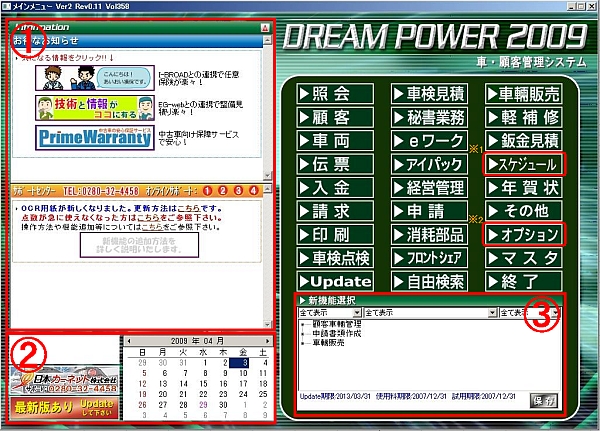The width and height of the screenshot is (600, 431).
Task: Open 自由検索 search
Action: [429, 282]
